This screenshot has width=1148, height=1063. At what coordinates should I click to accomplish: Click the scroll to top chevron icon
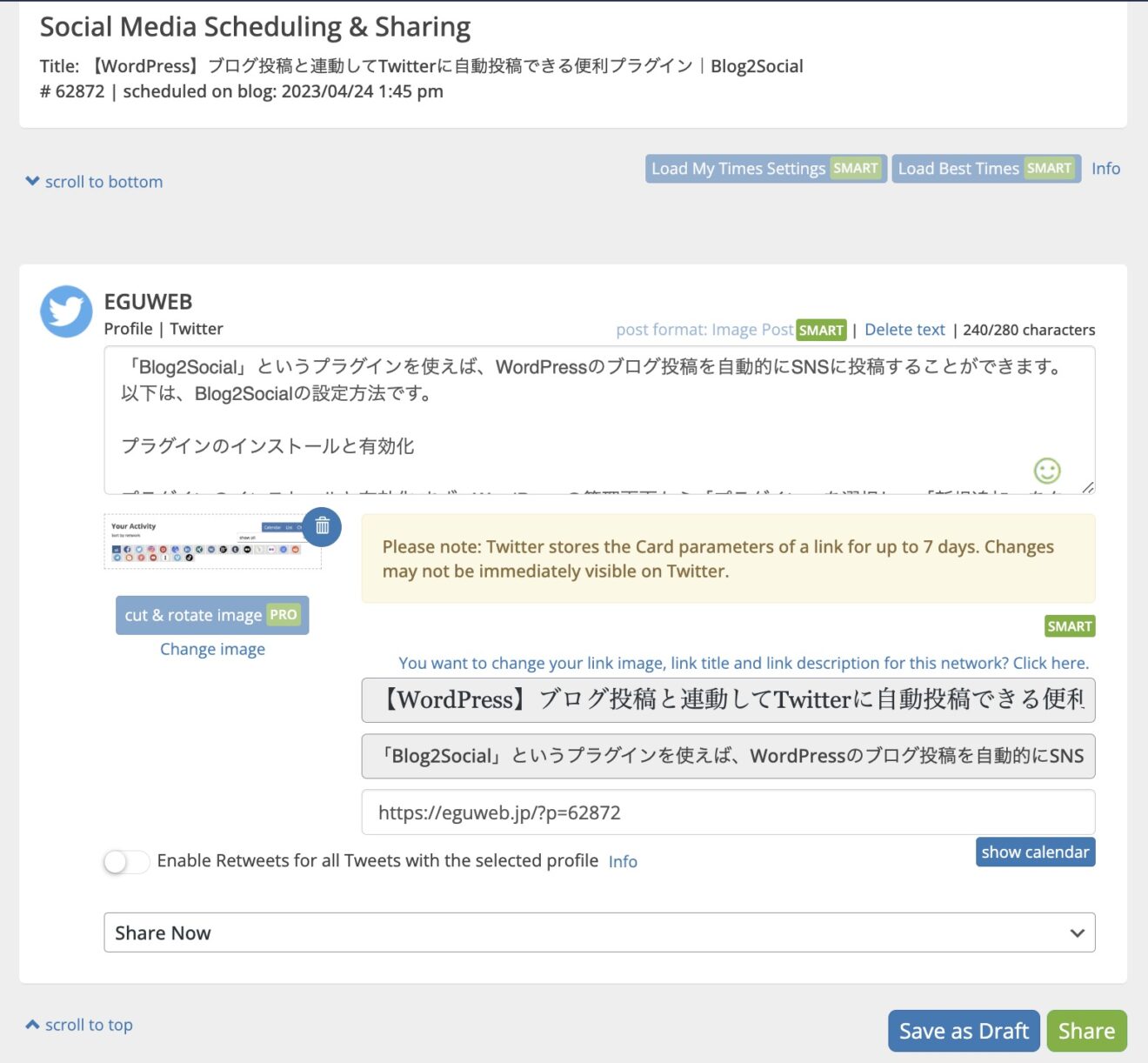pos(32,1024)
